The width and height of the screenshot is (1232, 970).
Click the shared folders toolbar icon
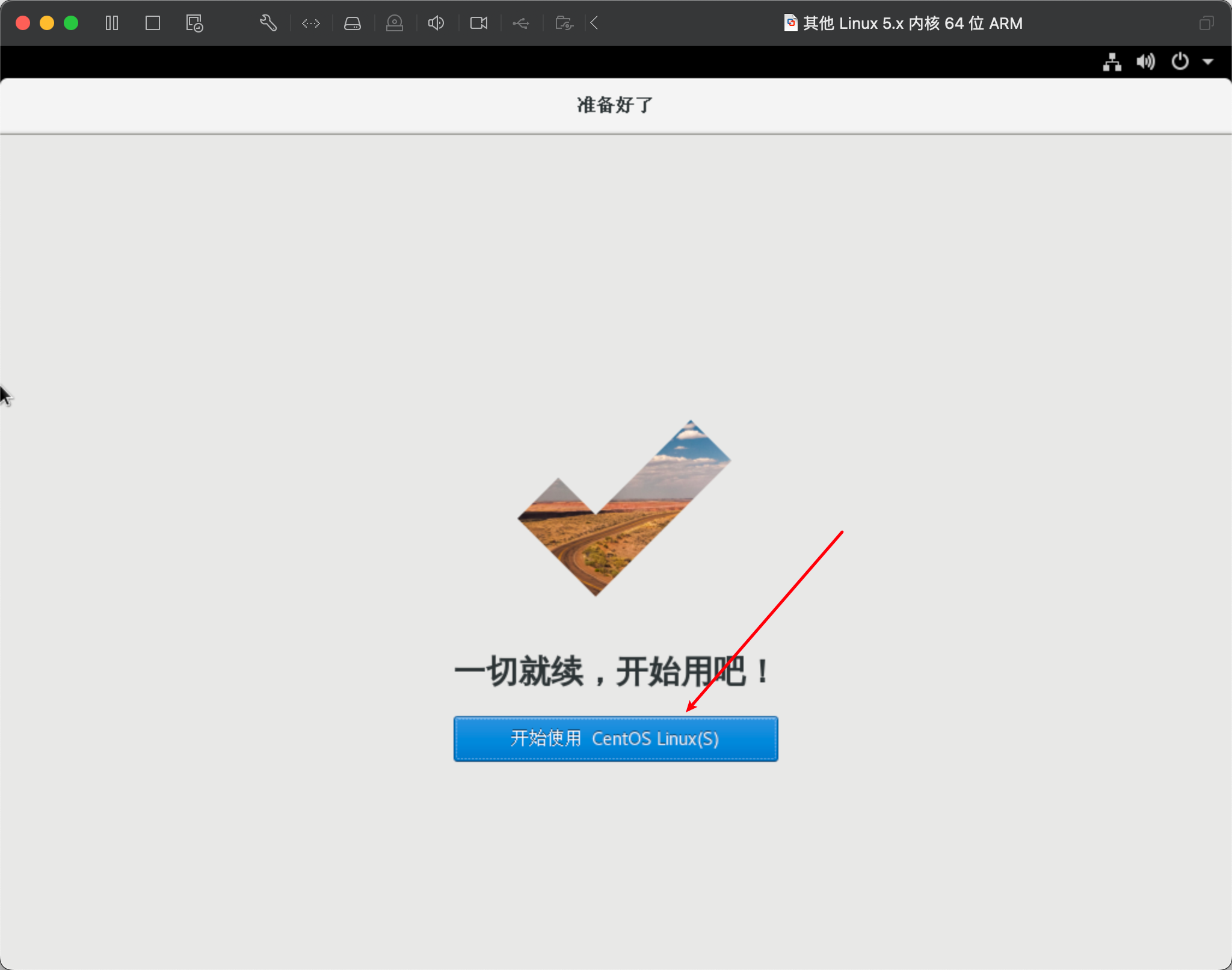pyautogui.click(x=564, y=23)
